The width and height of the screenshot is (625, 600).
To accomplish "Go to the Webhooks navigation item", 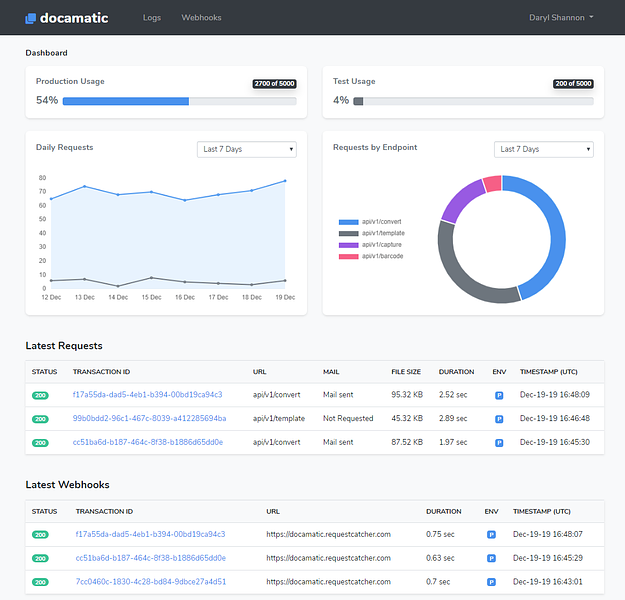I will (x=201, y=18).
